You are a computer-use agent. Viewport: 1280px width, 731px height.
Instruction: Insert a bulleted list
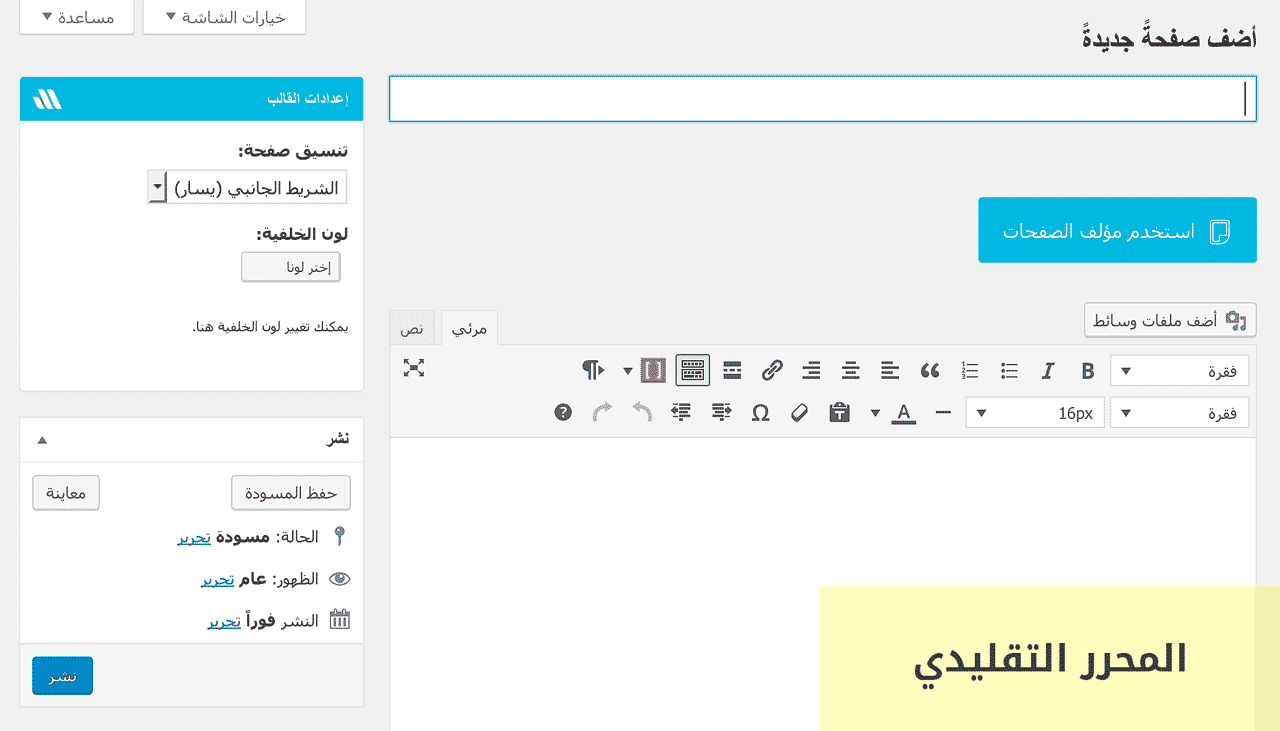(x=1009, y=371)
